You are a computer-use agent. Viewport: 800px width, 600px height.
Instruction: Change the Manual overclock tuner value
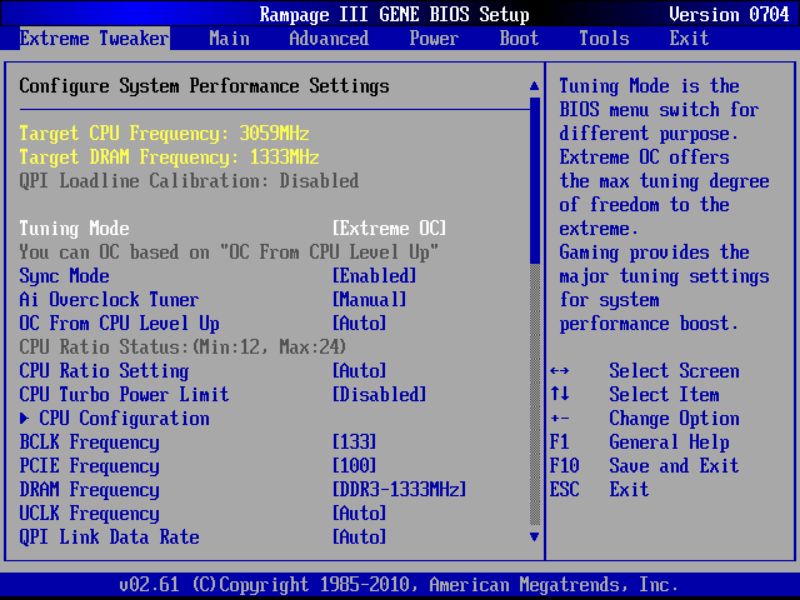[369, 299]
